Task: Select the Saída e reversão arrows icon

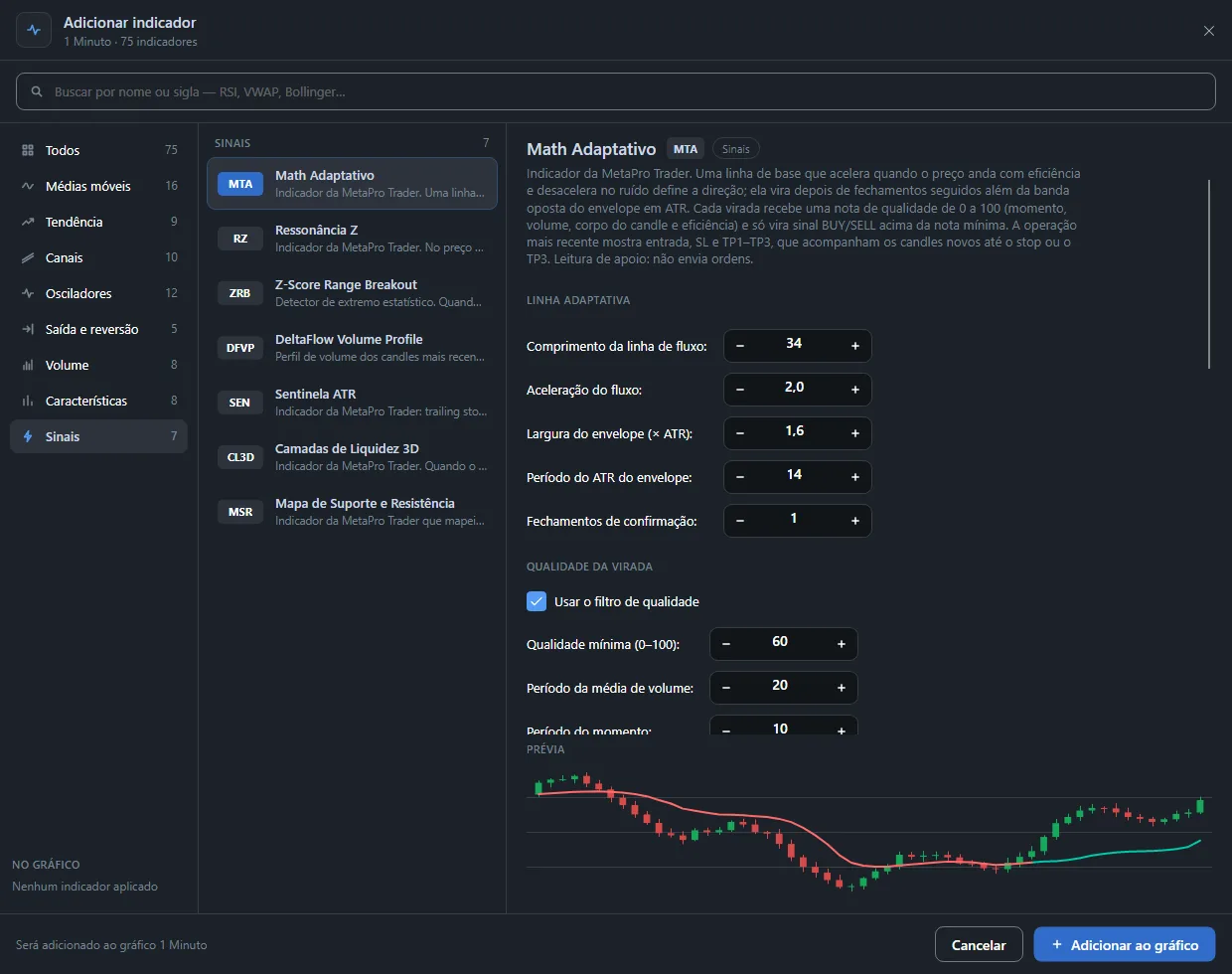Action: (x=28, y=329)
